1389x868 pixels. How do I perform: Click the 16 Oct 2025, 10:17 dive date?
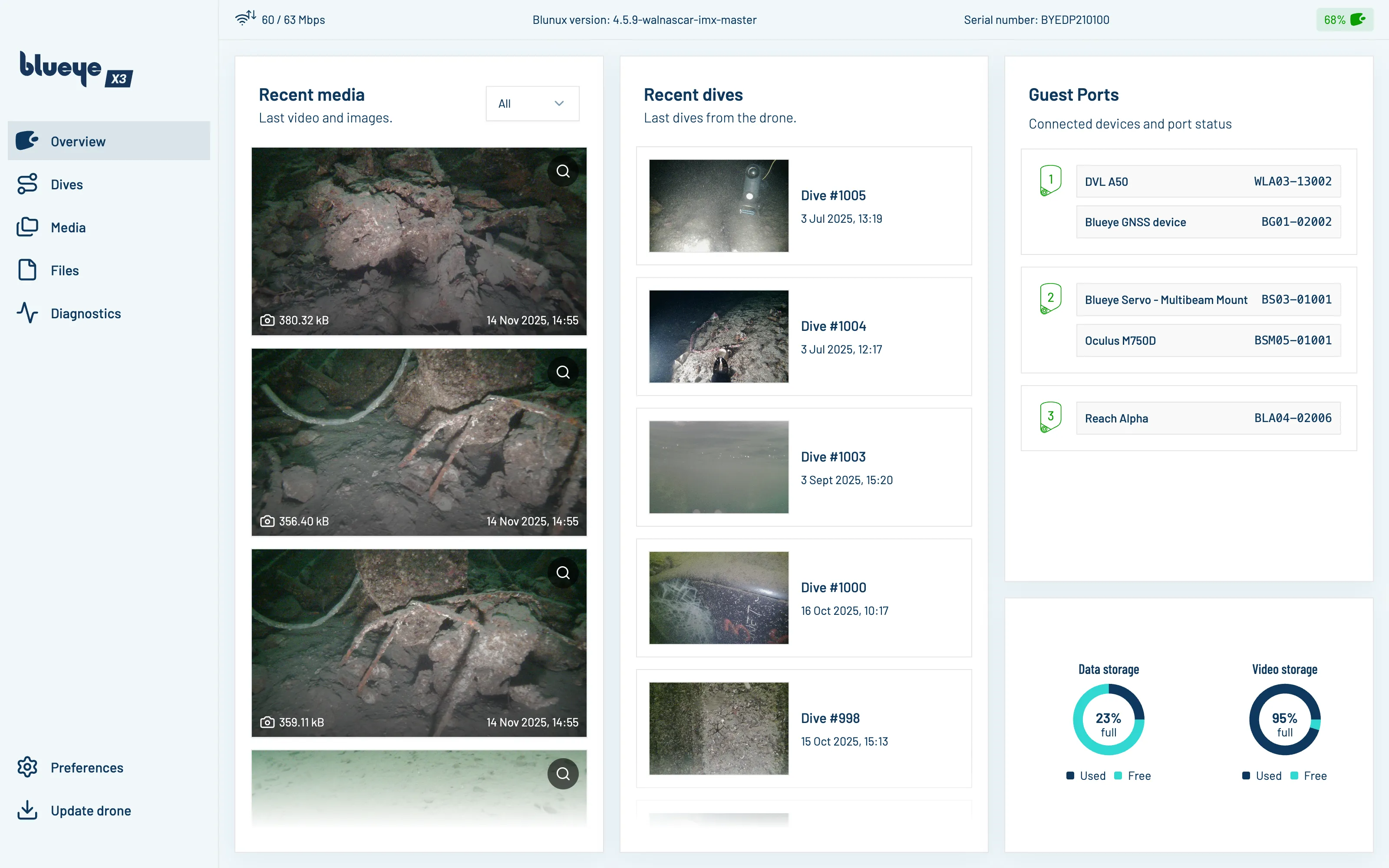point(845,611)
